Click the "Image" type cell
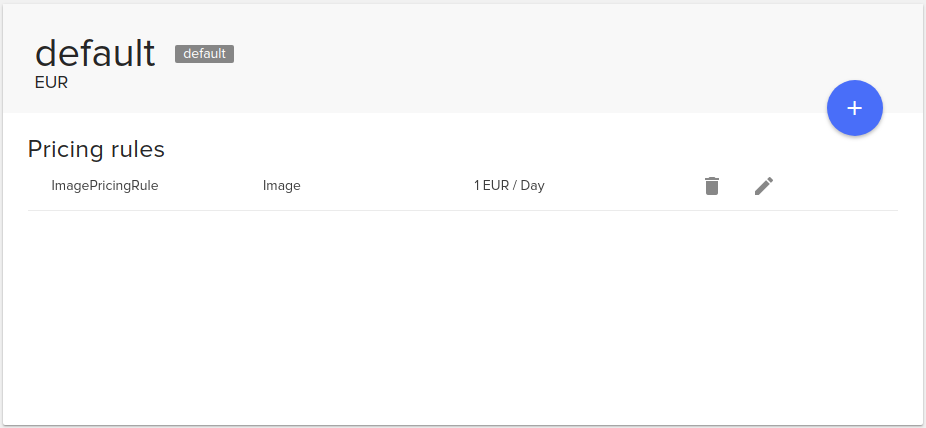 (x=281, y=185)
